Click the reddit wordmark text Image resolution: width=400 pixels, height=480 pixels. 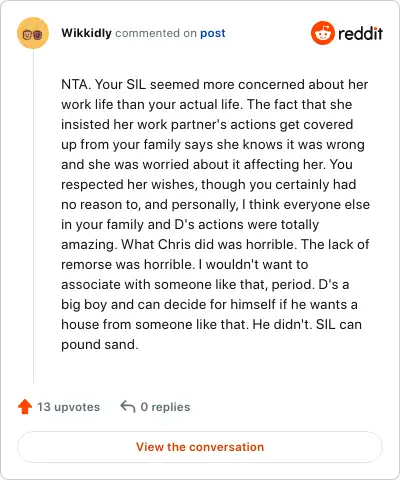[360, 33]
